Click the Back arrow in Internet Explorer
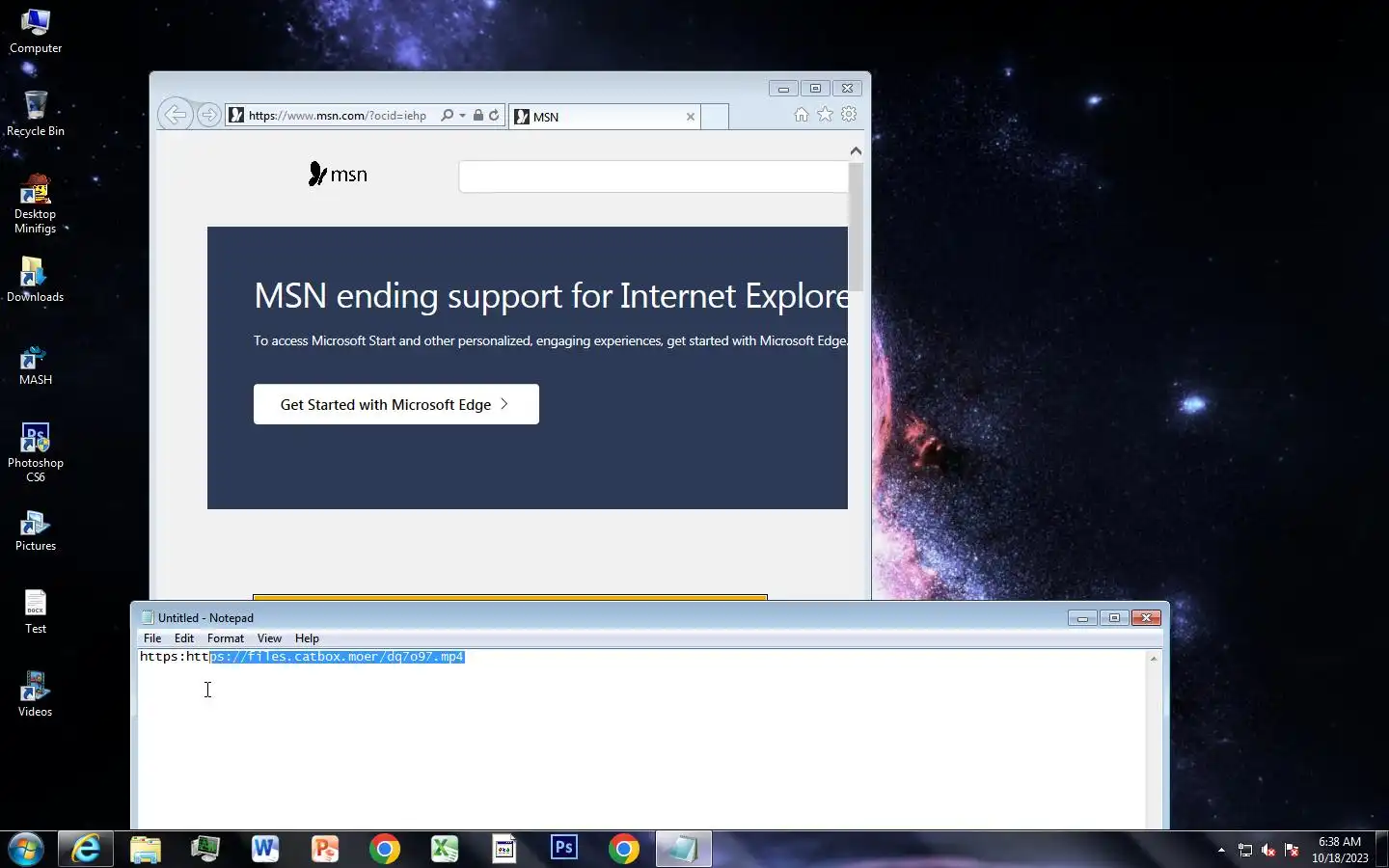The image size is (1389, 868). (175, 115)
